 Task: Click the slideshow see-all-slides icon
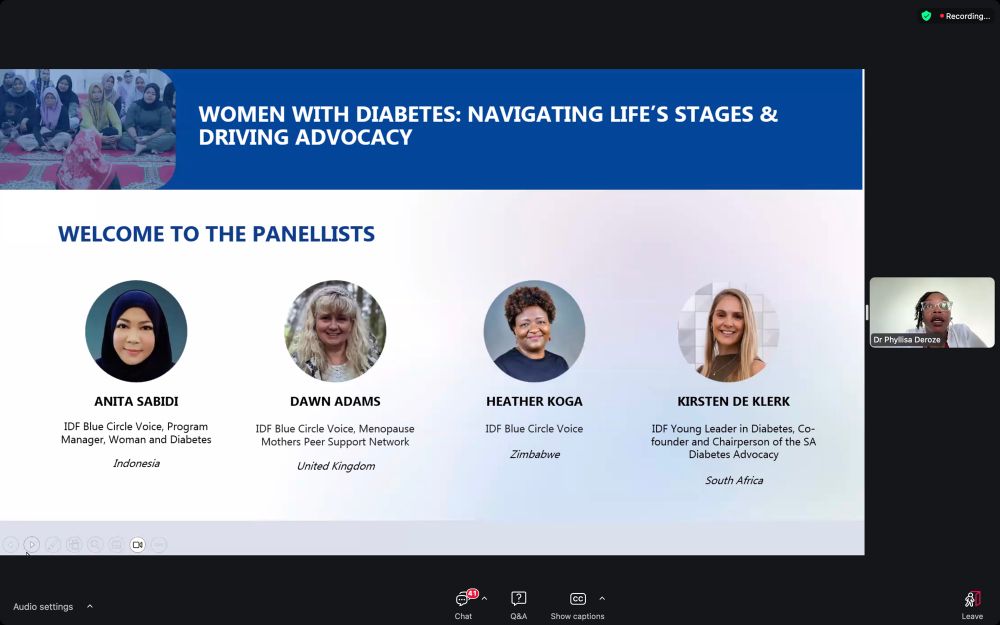pos(74,545)
